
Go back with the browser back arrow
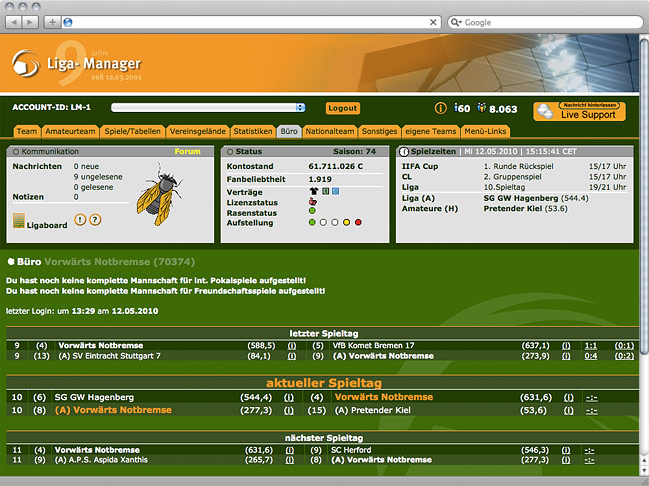[14, 22]
